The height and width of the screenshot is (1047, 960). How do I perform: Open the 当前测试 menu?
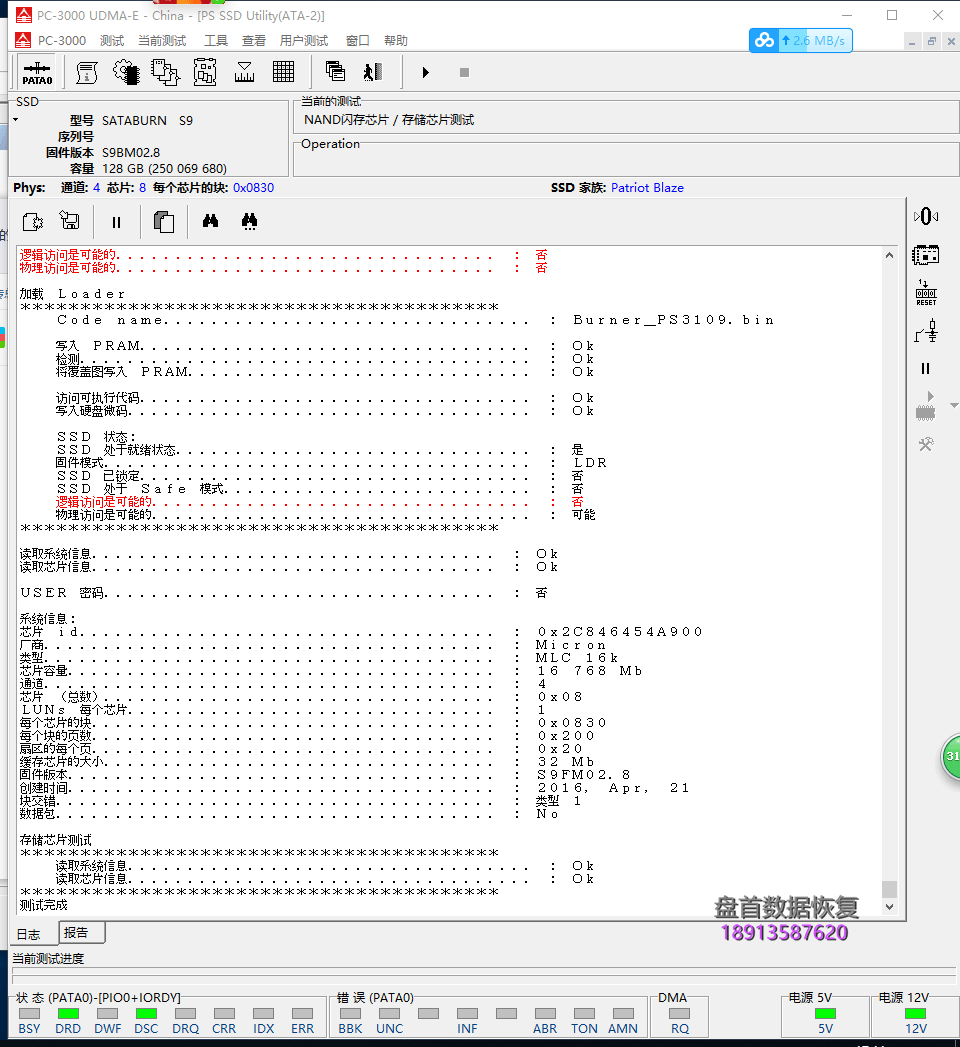[162, 41]
